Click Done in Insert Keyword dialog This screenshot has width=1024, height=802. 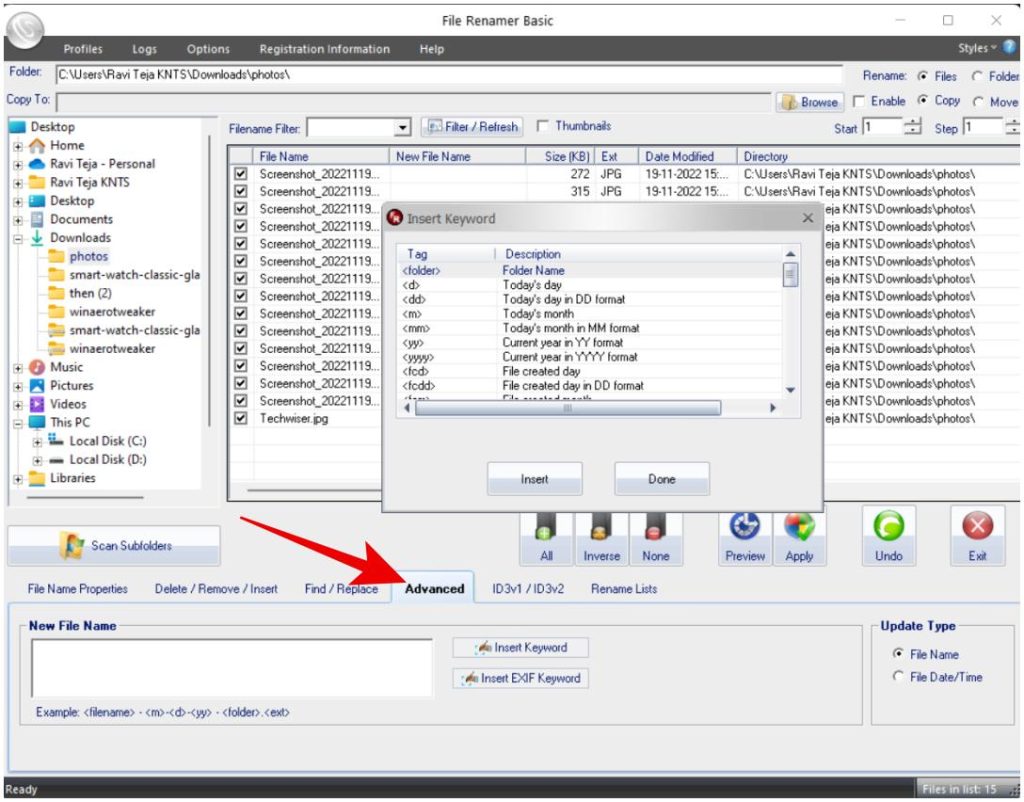point(662,479)
